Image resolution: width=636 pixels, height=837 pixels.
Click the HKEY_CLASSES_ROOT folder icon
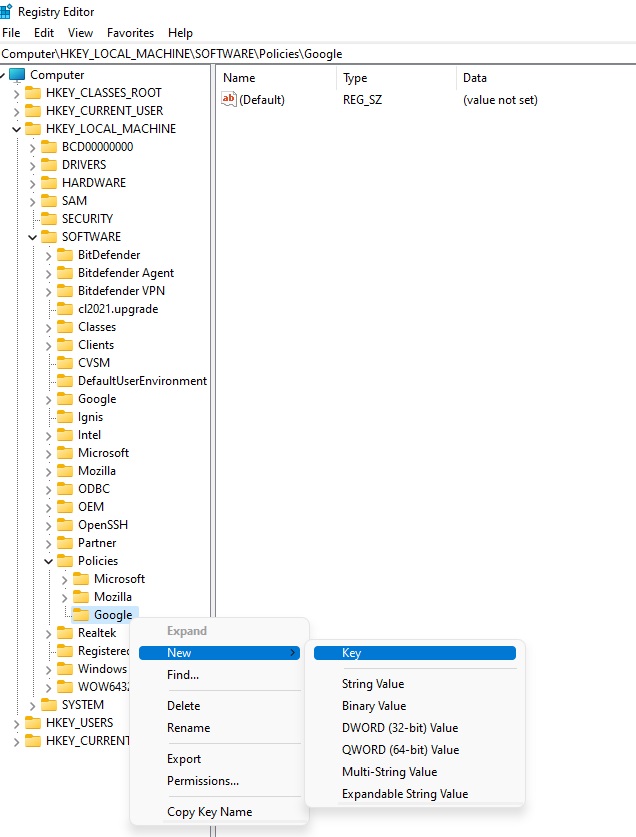click(33, 93)
